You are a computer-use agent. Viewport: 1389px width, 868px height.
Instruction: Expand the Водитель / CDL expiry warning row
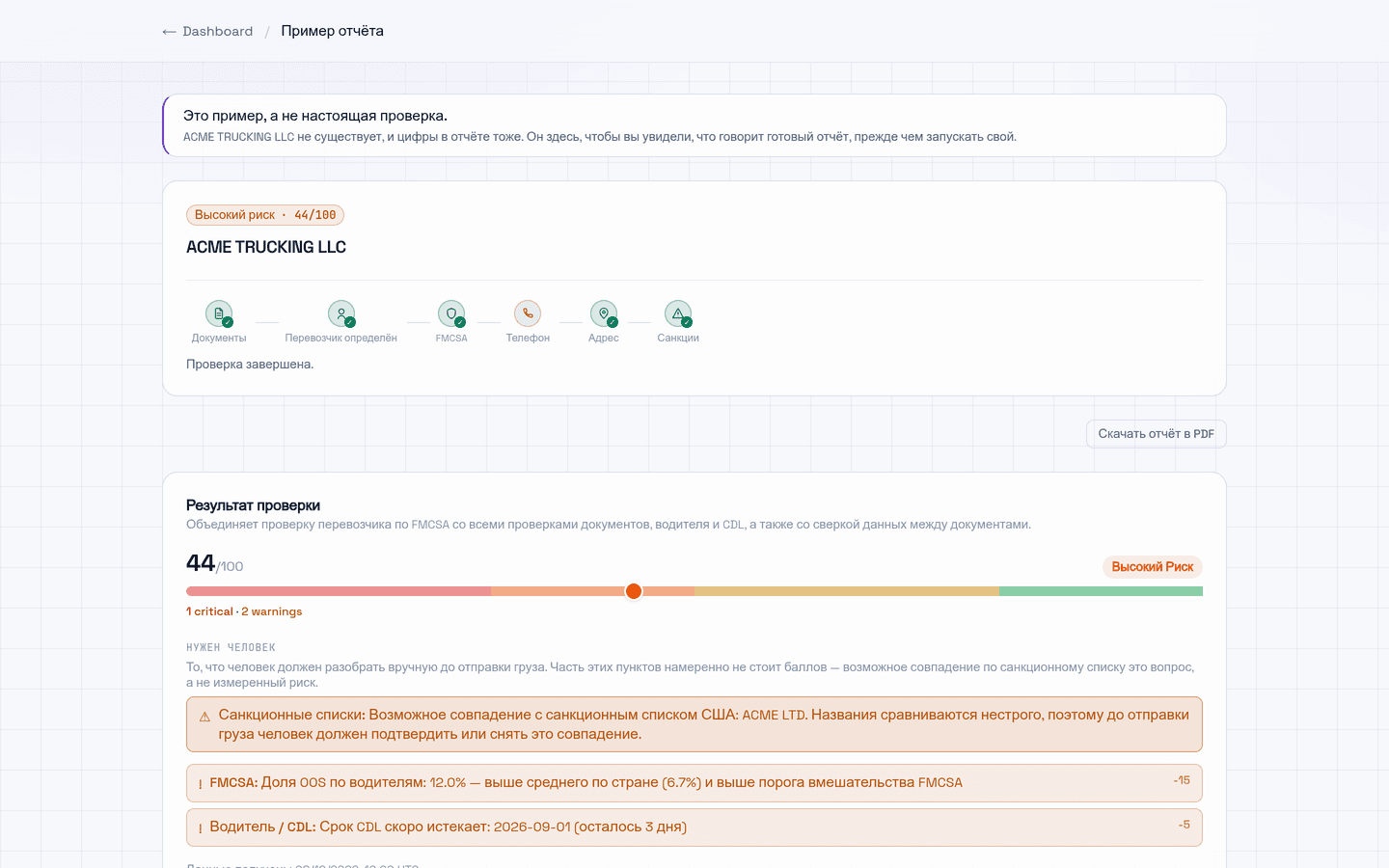[x=694, y=827]
